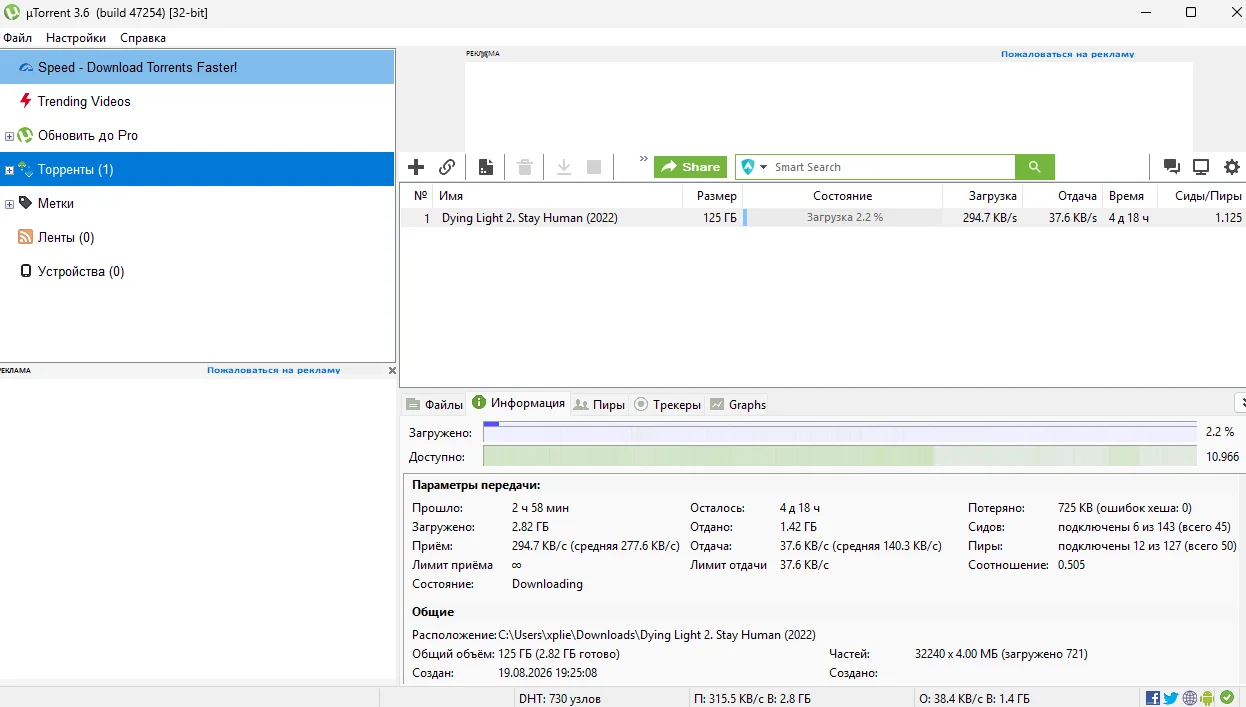The image size is (1246, 707).
Task: Click the Remove Torrent trash icon
Action: click(524, 167)
